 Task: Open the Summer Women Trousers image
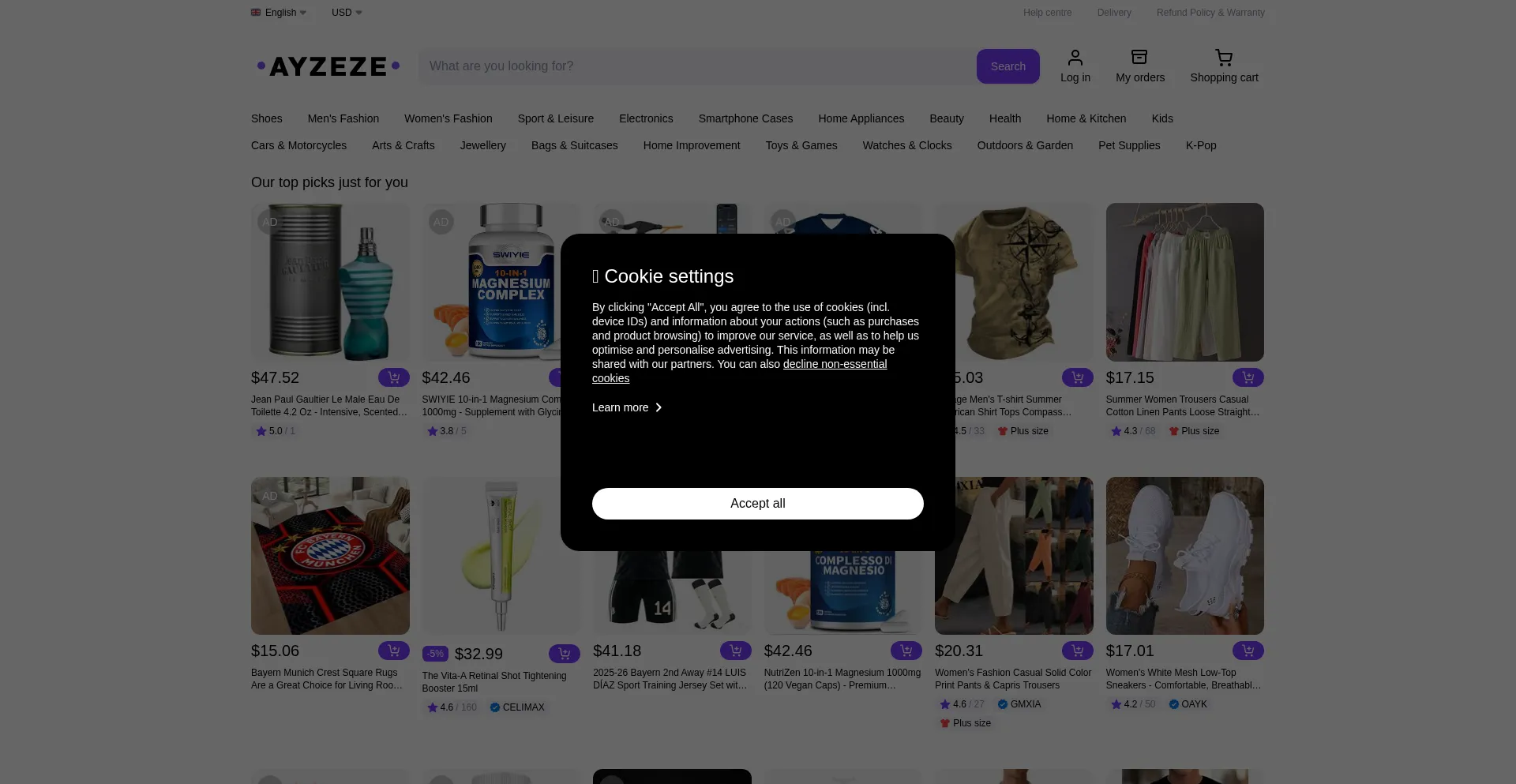click(x=1185, y=282)
